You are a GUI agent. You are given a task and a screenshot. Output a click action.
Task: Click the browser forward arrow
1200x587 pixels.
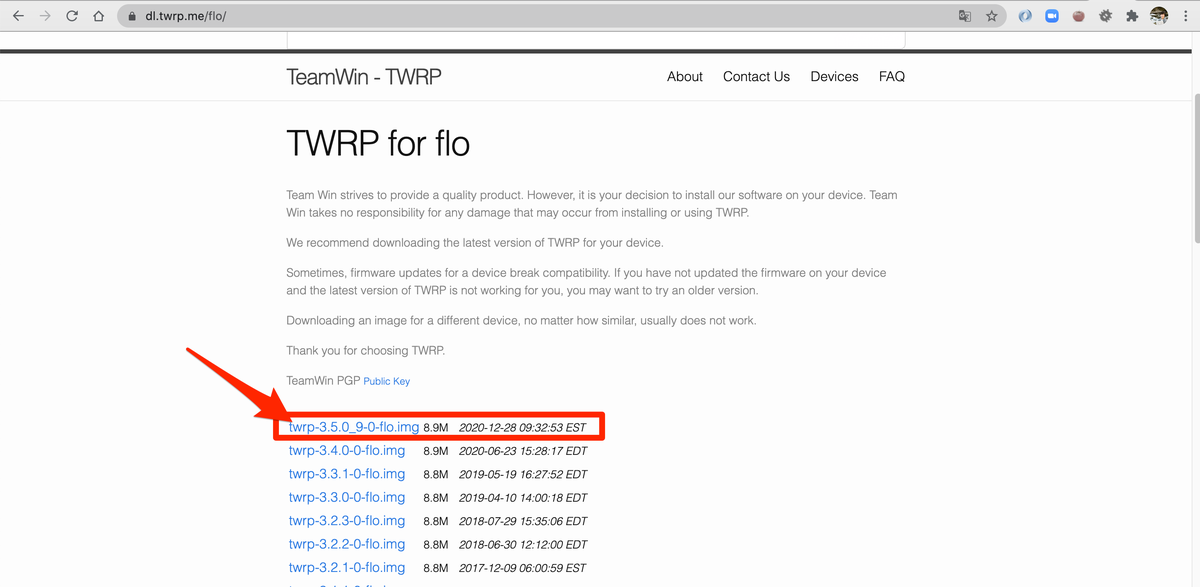coord(45,16)
